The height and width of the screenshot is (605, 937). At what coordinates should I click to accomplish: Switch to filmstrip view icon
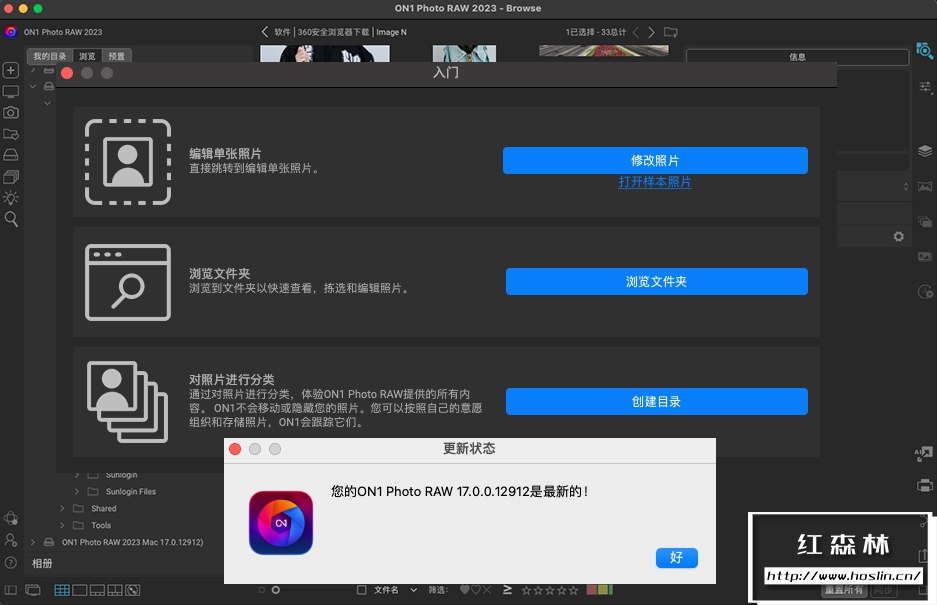coord(97,590)
